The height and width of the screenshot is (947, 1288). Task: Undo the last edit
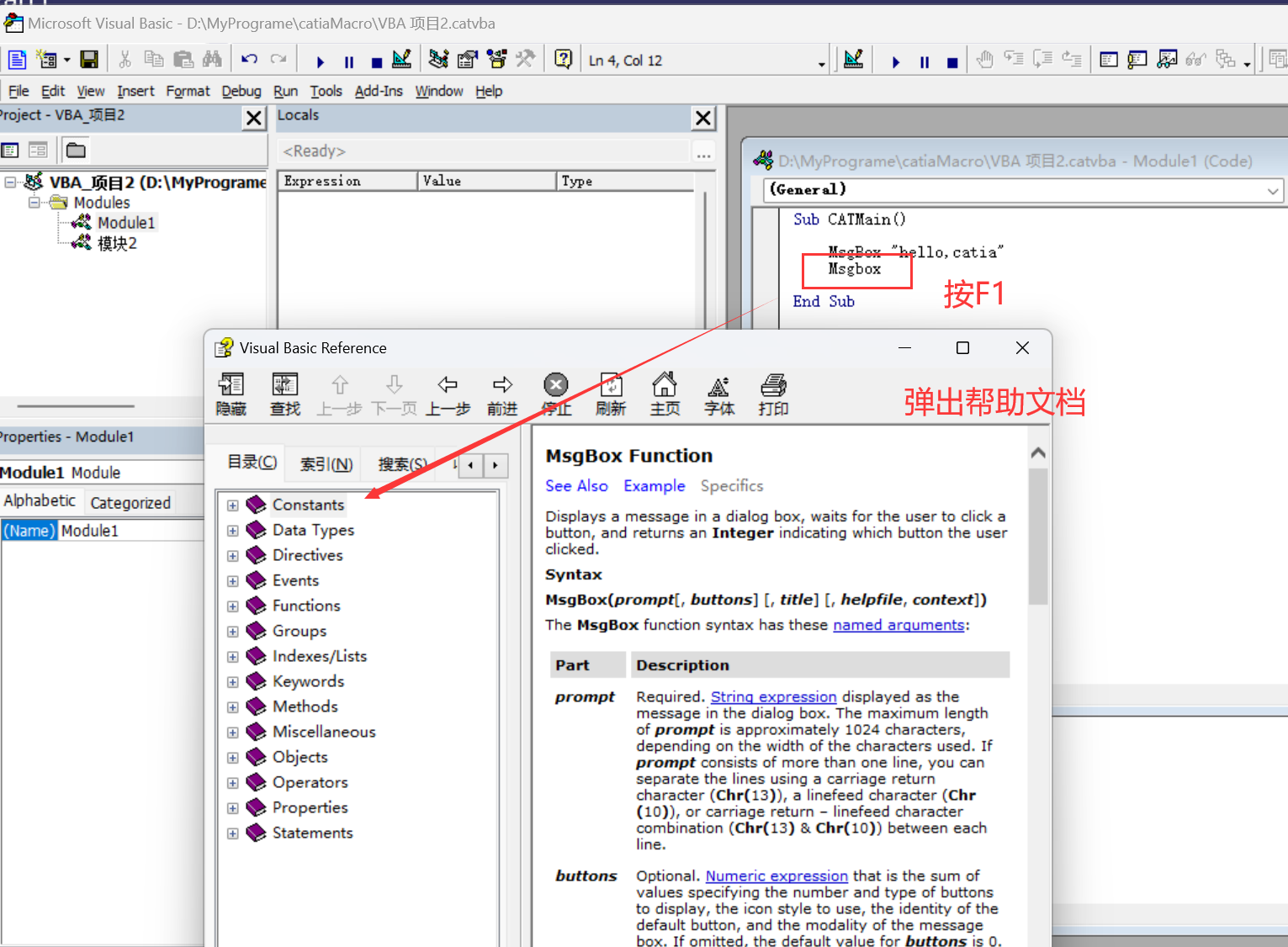pyautogui.click(x=249, y=60)
